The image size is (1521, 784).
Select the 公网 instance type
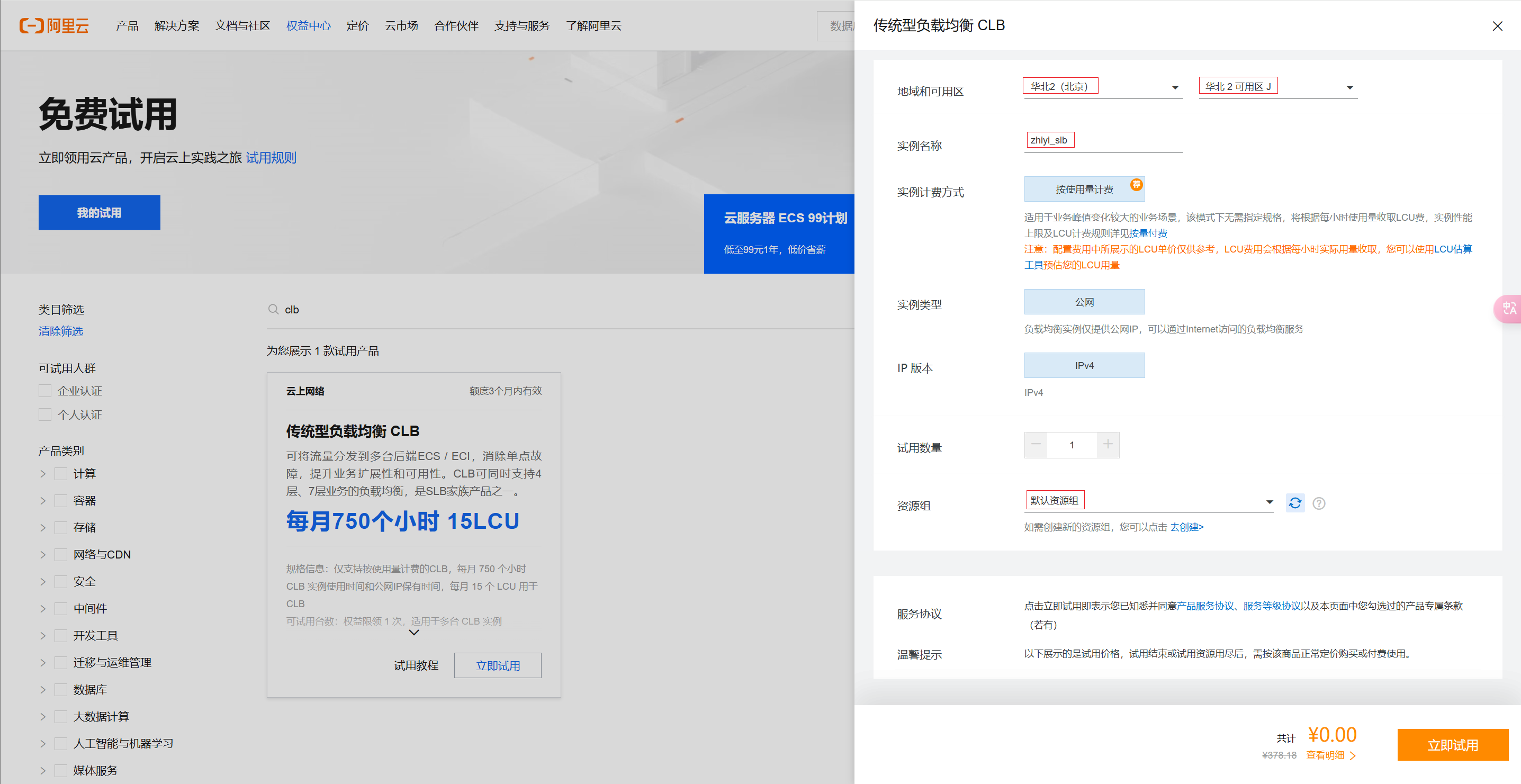tap(1085, 302)
